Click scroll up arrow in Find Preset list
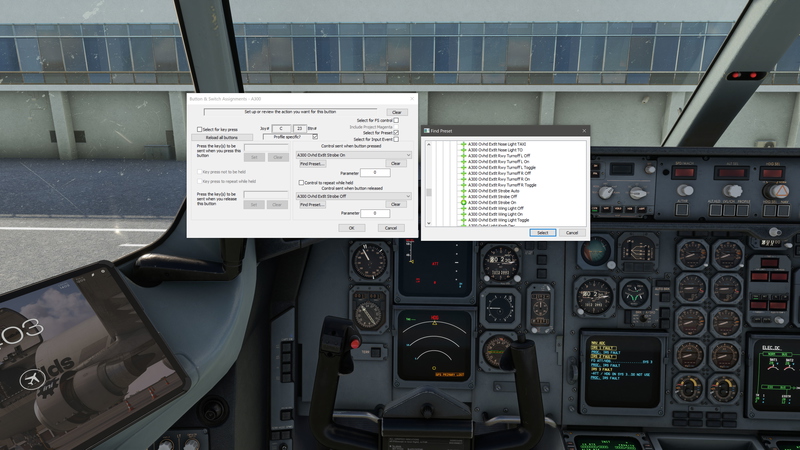This screenshot has height=450, width=800. click(x=429, y=145)
